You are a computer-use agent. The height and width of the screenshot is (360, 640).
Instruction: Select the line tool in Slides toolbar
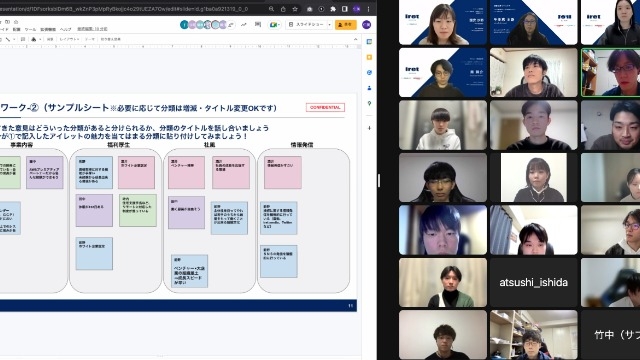click(8, 39)
